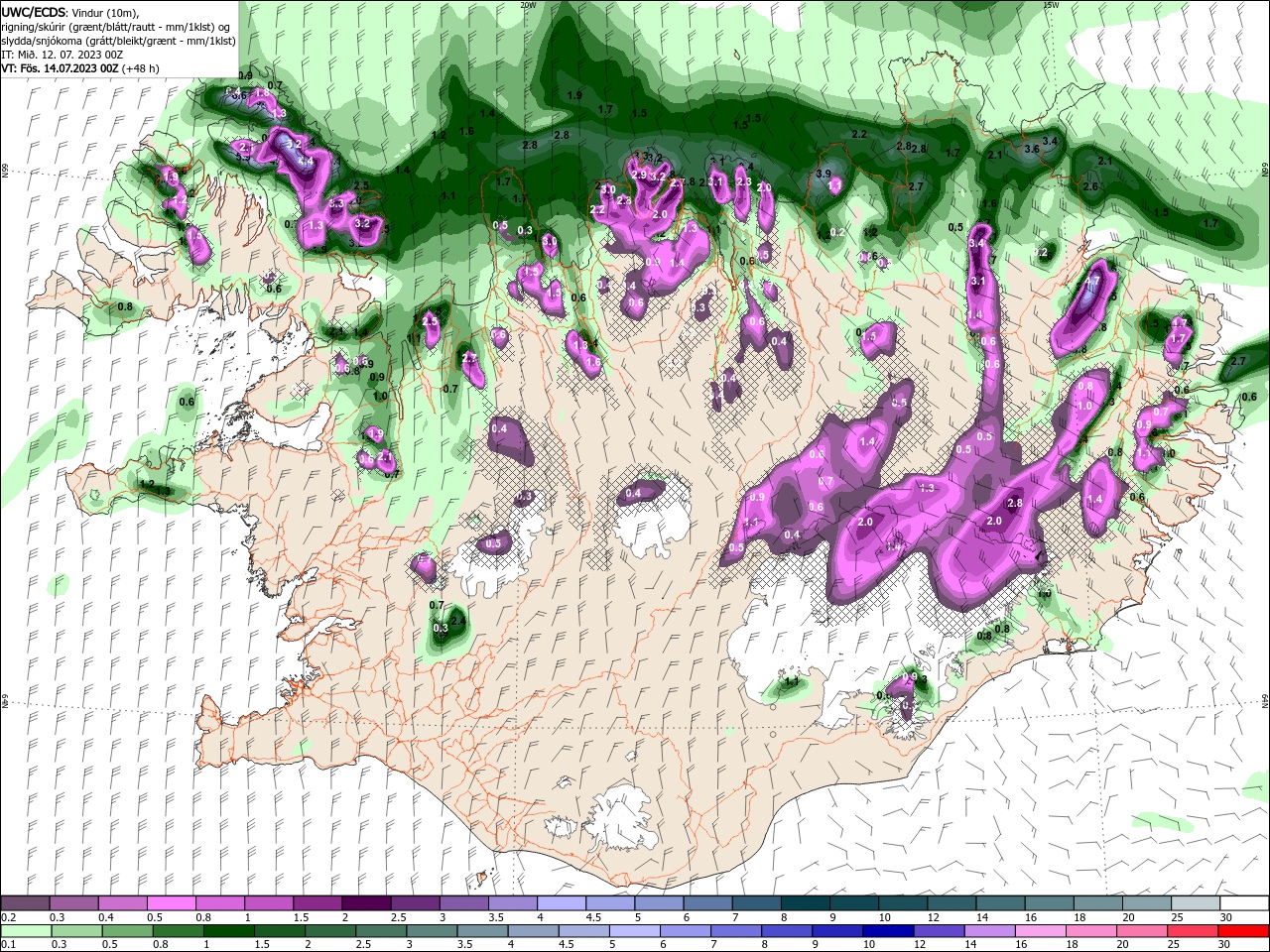The image size is (1270, 952).
Task: Select the 'slydda/snjókoma' legend description line
Action: click(x=118, y=41)
